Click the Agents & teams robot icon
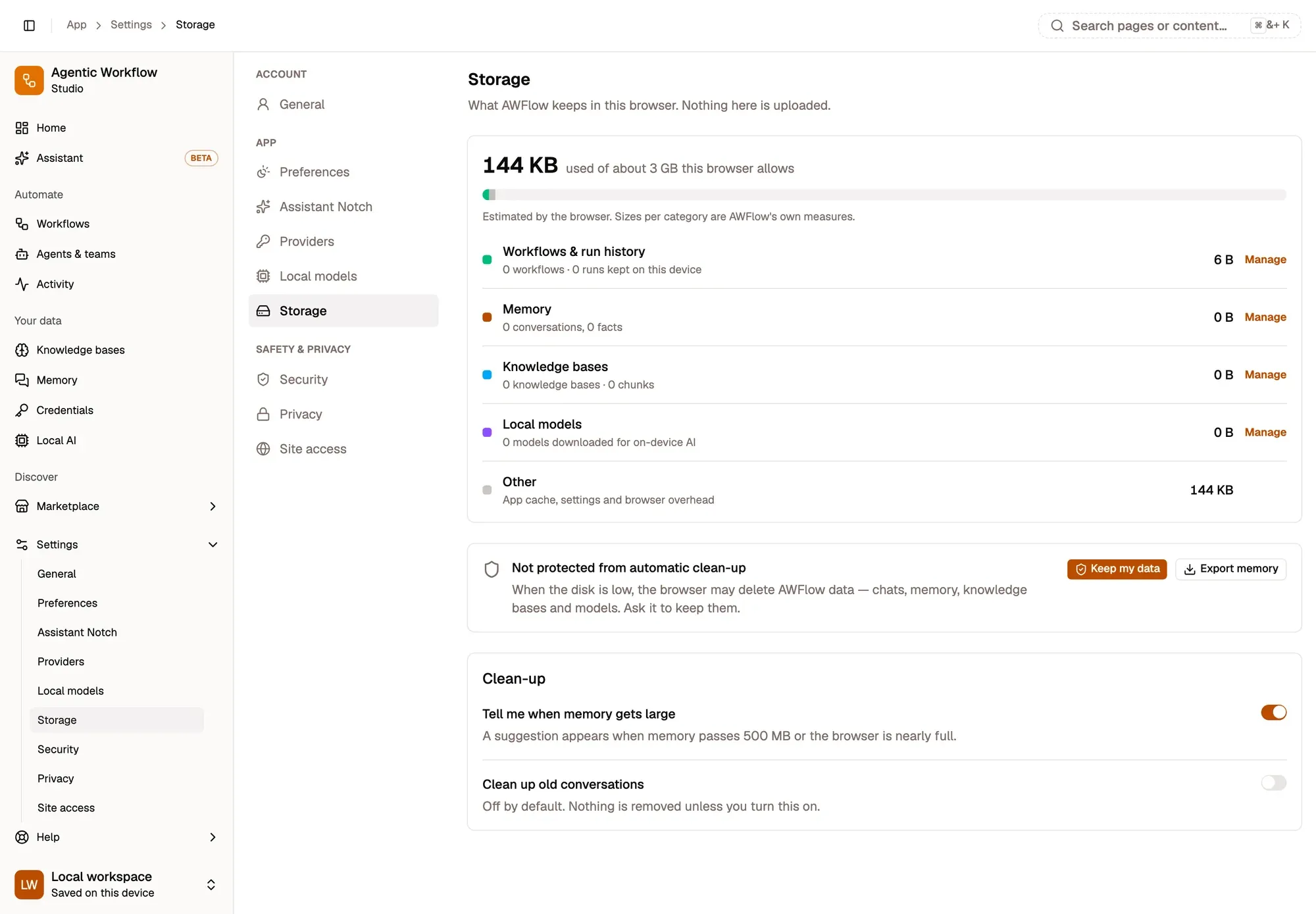 pyautogui.click(x=22, y=254)
